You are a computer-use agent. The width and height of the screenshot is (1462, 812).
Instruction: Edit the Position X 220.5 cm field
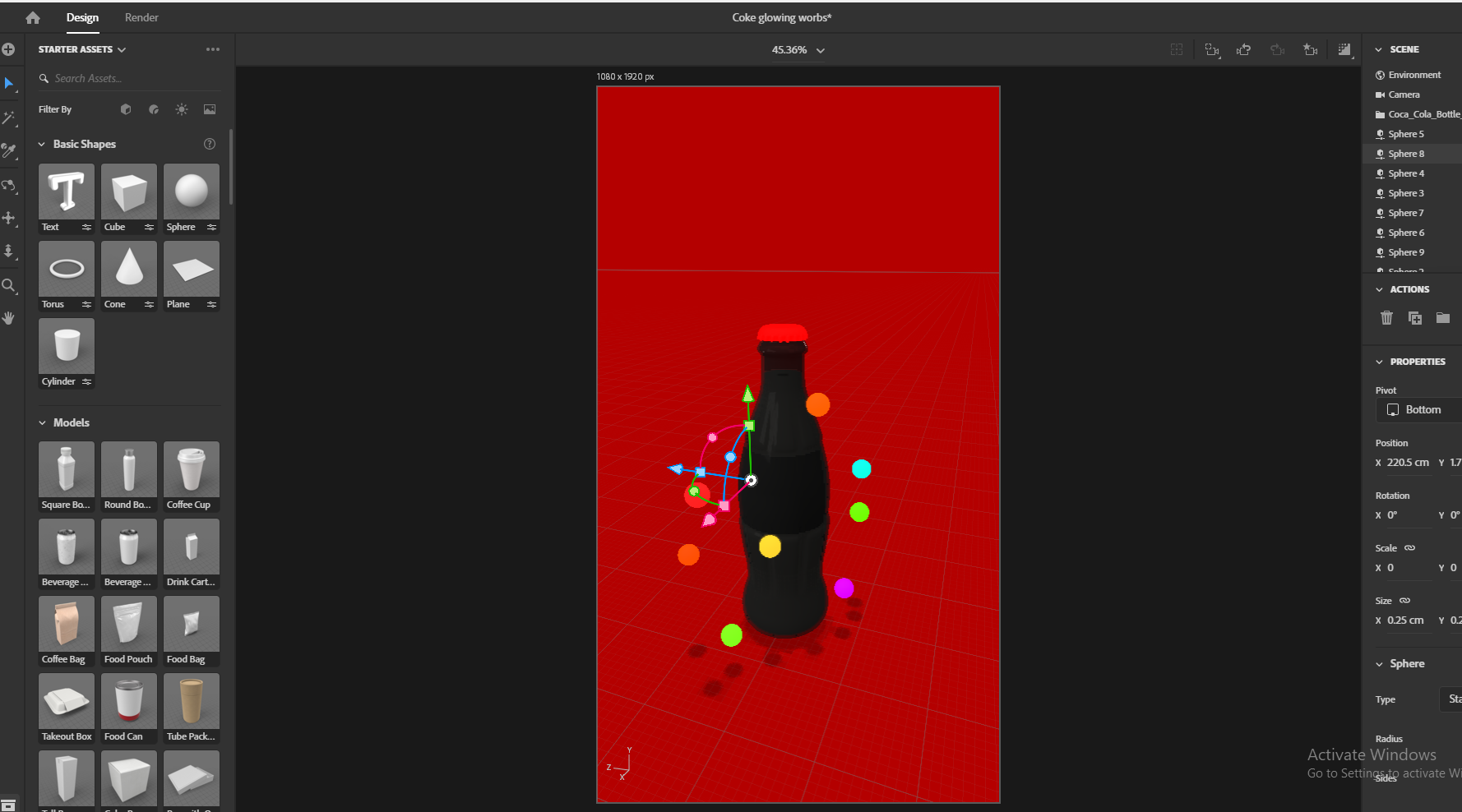pos(1408,463)
